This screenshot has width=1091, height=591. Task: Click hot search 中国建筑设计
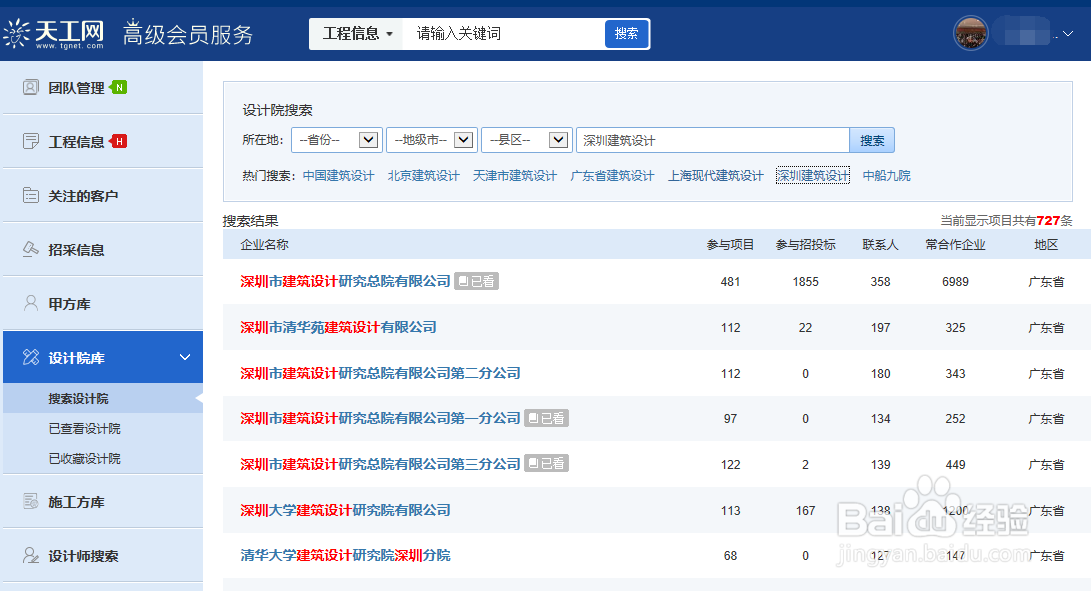pyautogui.click(x=338, y=175)
